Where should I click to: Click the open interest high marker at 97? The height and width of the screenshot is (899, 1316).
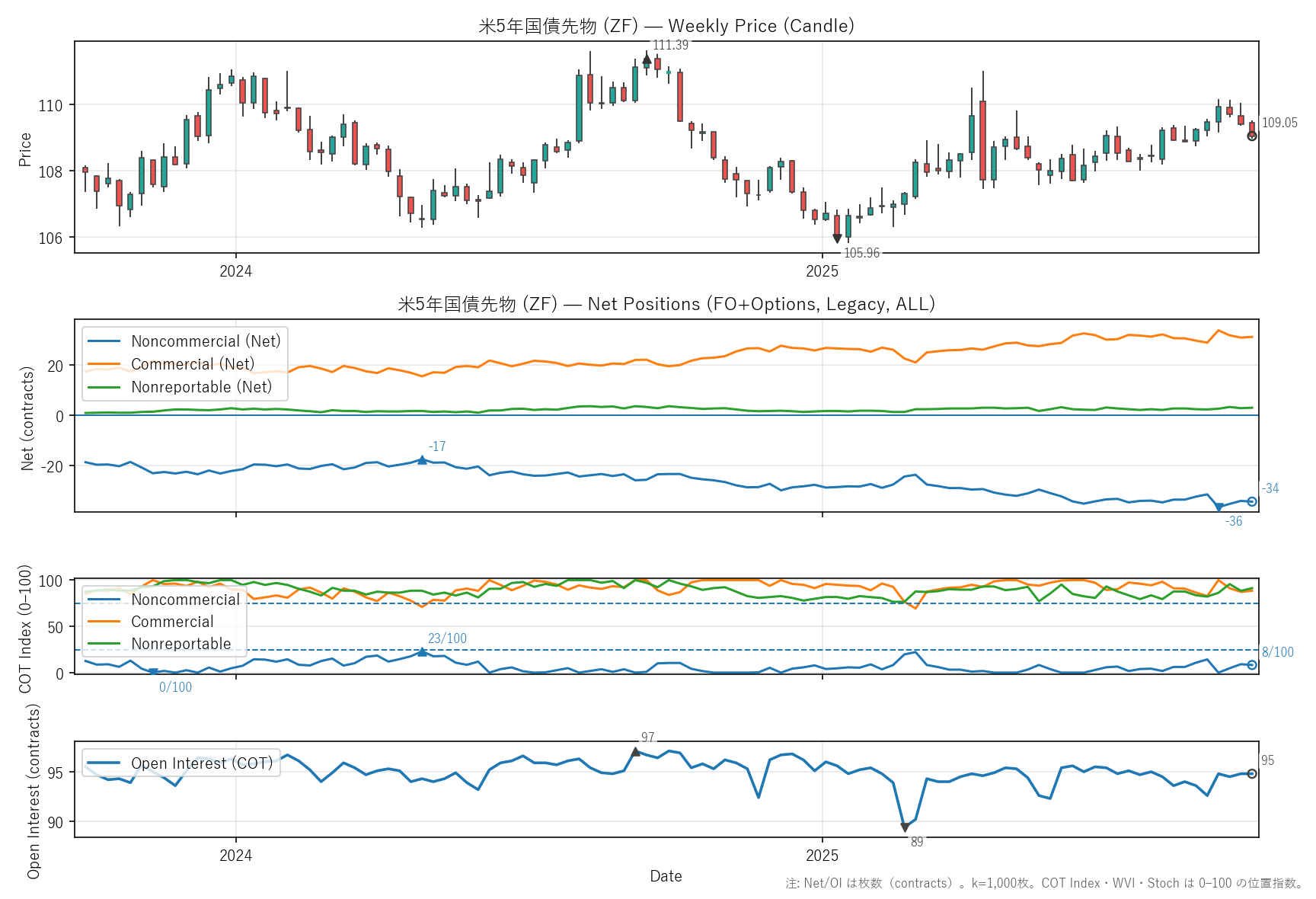point(635,752)
